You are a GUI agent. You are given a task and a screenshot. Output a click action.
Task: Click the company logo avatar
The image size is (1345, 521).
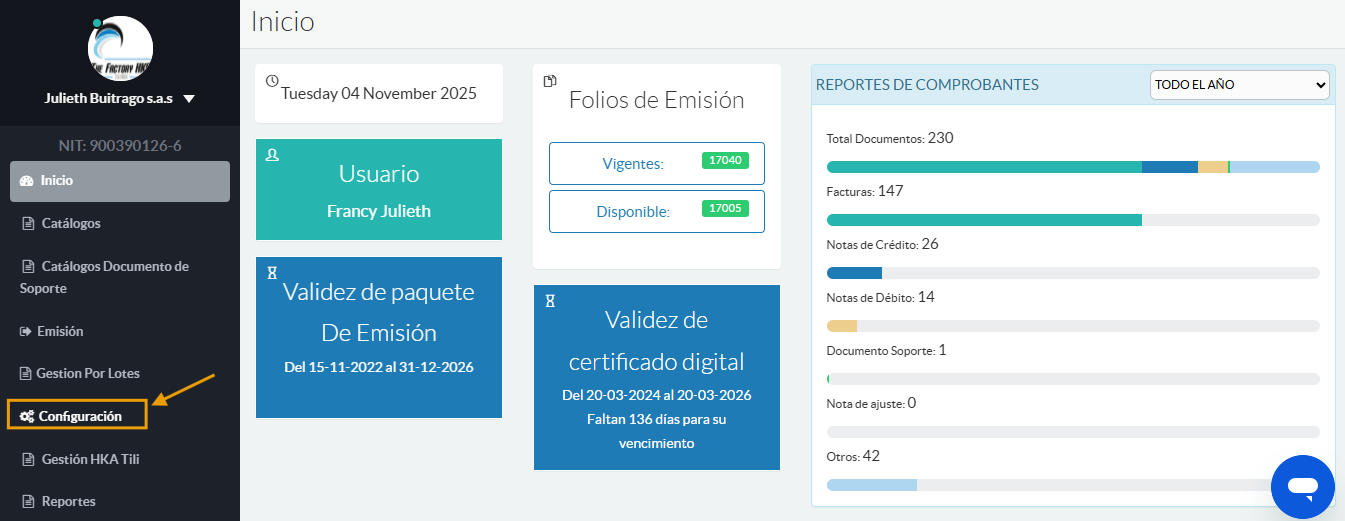[x=120, y=48]
